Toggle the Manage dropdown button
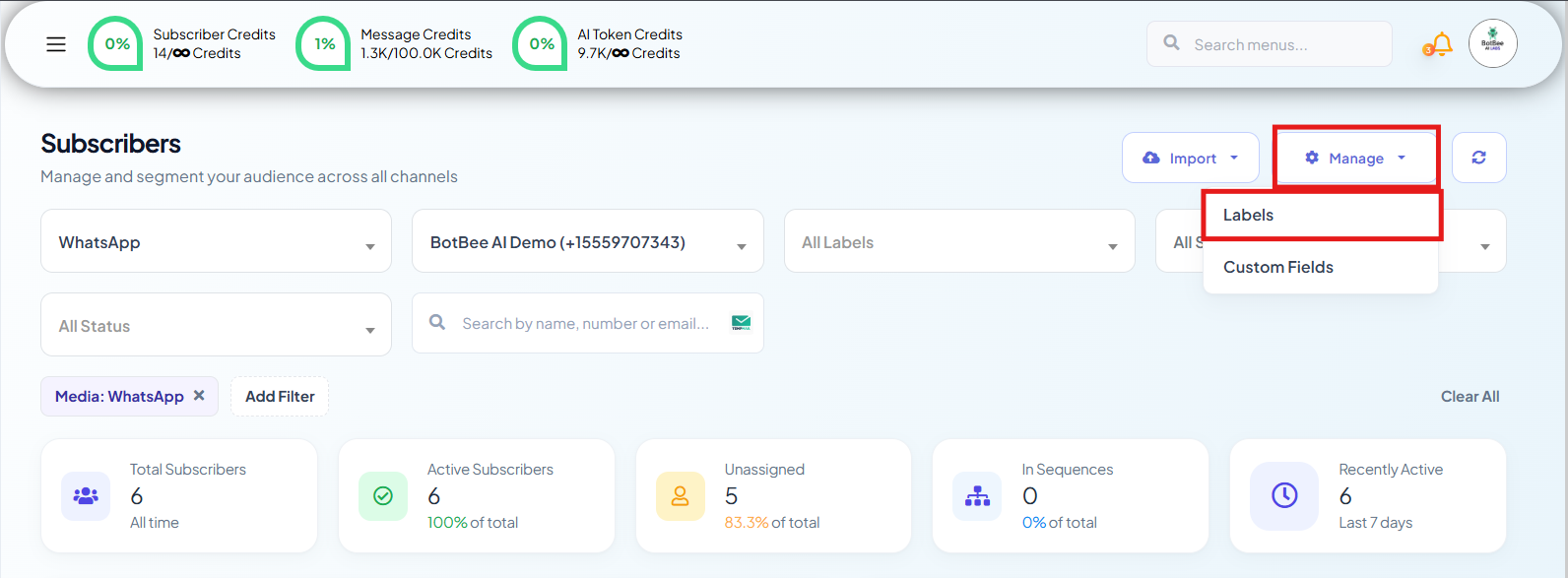 1356,158
